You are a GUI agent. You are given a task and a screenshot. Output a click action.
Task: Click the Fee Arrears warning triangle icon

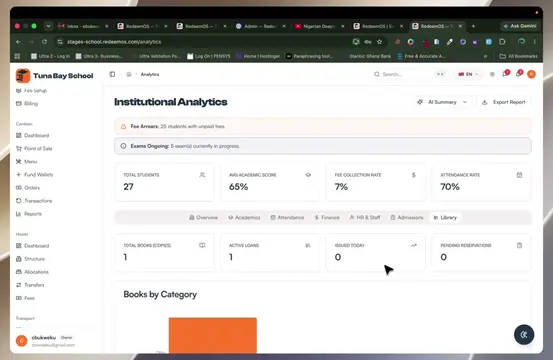(123, 126)
